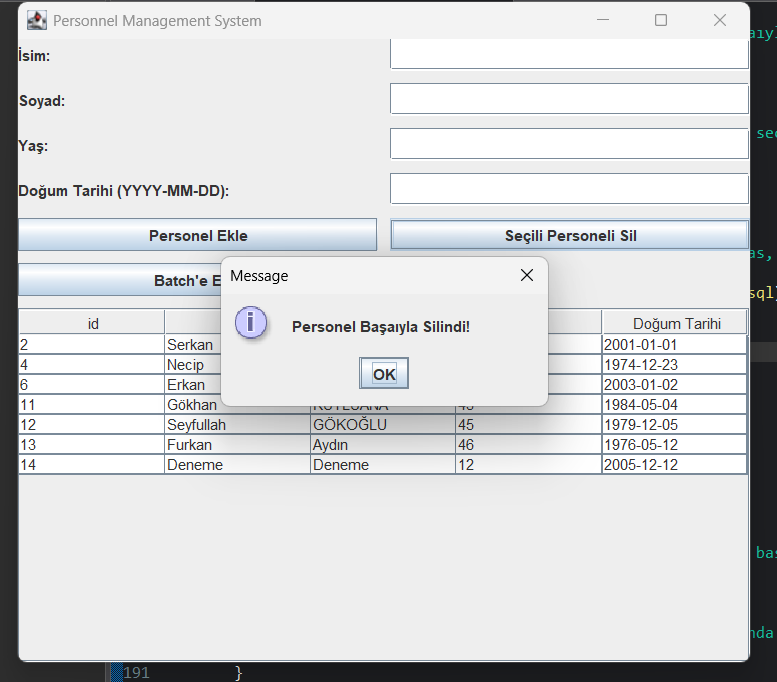The height and width of the screenshot is (682, 777).
Task: Focus the Soyad text field
Action: (569, 99)
